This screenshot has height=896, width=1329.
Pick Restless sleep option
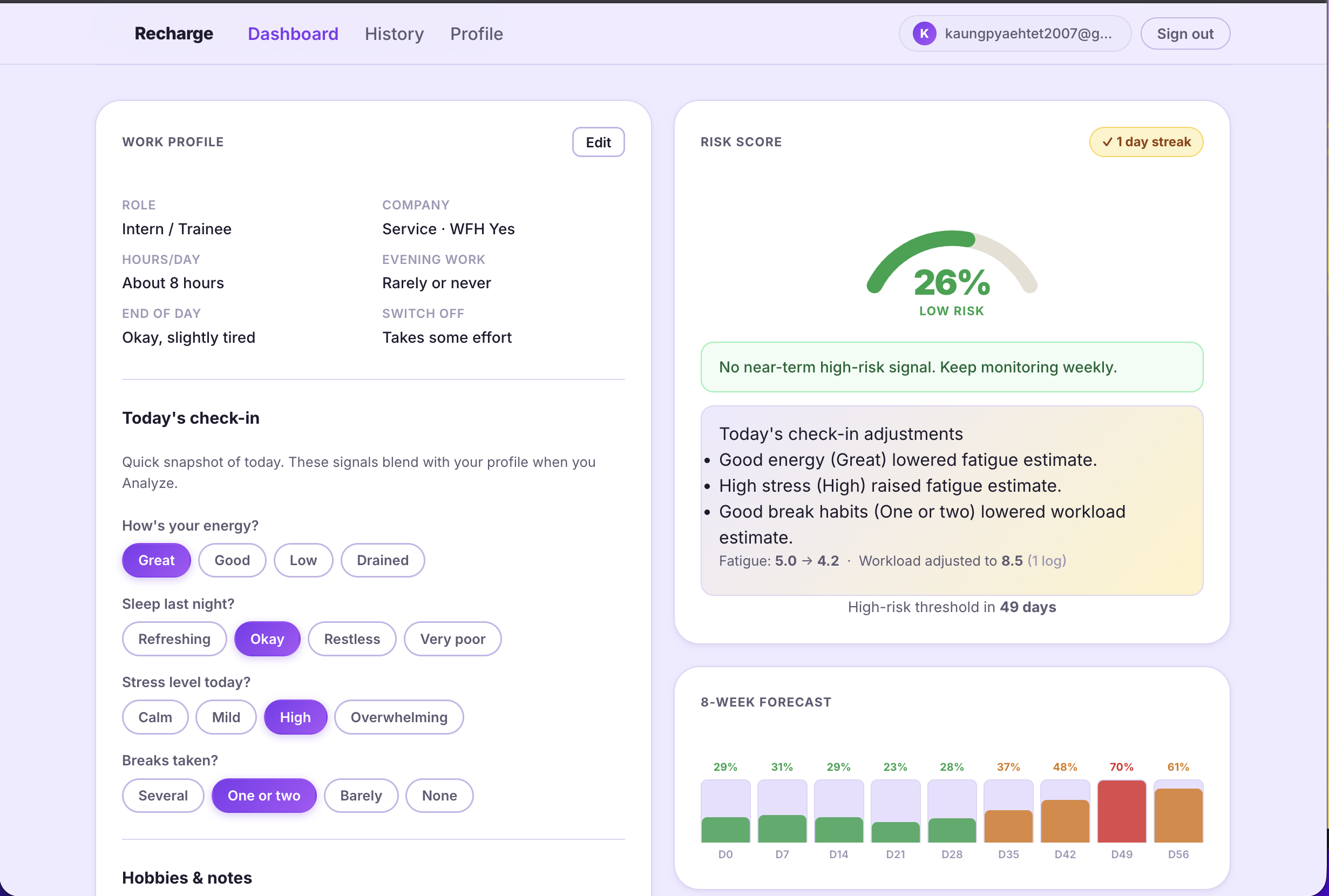(352, 639)
